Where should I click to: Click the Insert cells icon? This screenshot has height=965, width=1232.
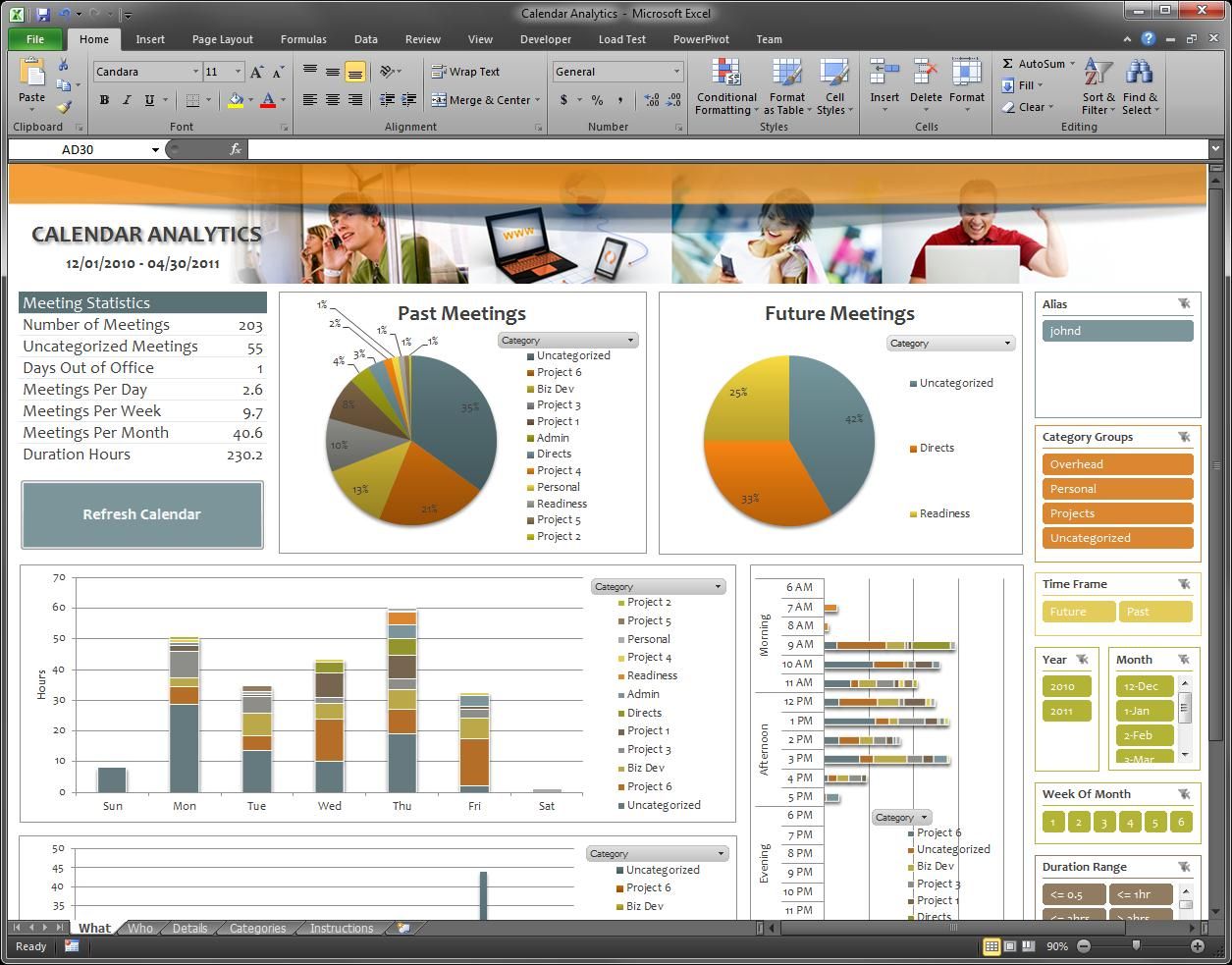point(884,75)
